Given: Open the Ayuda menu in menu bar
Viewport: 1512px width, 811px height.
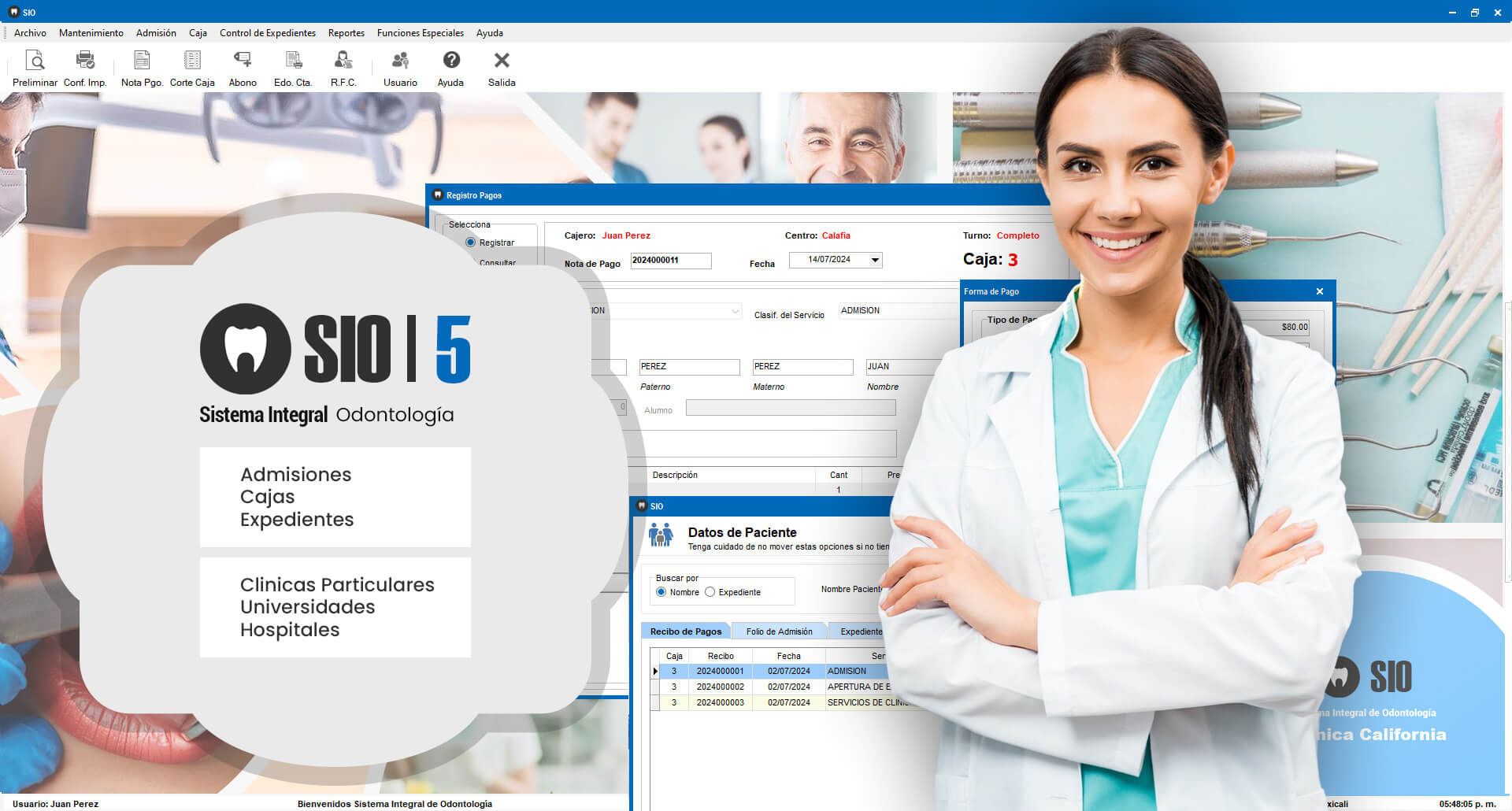Looking at the screenshot, I should point(490,33).
